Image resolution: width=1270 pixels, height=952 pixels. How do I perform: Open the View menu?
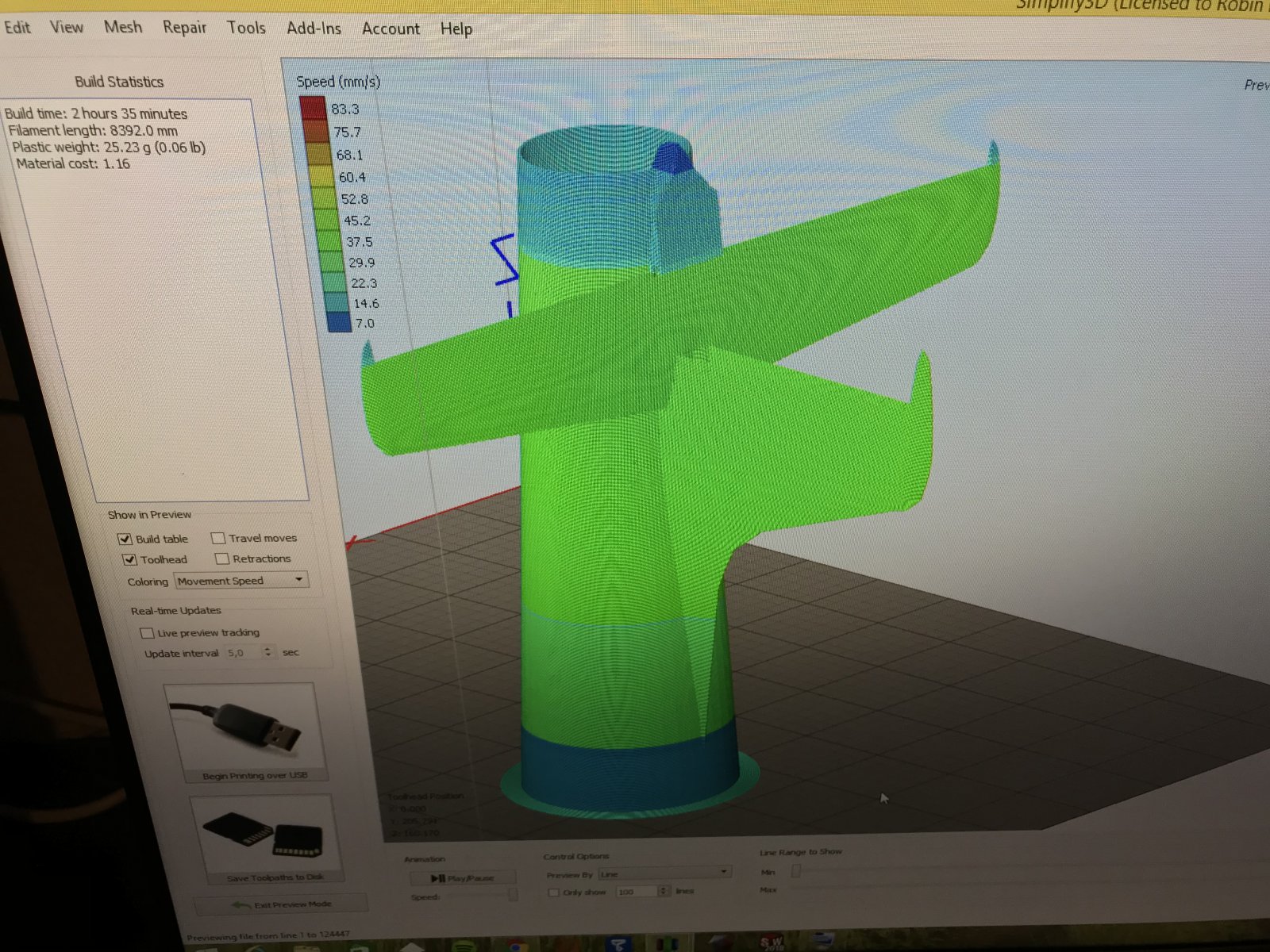point(67,27)
